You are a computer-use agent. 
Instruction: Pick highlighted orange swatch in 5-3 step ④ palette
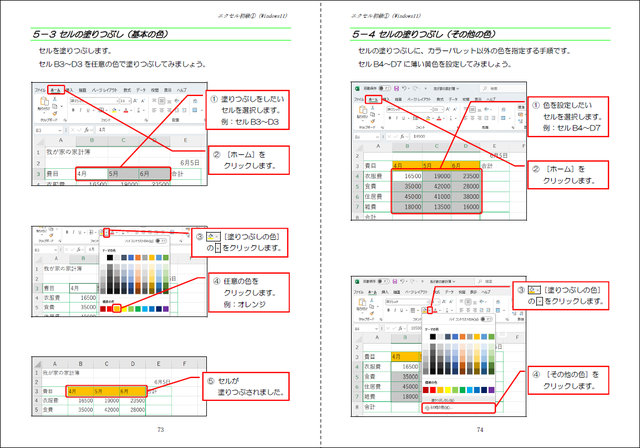coord(117,308)
